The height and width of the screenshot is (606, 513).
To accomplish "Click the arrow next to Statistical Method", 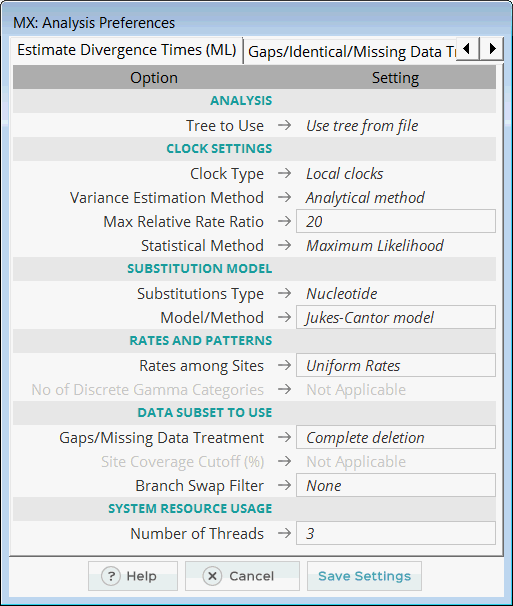I will pos(285,245).
